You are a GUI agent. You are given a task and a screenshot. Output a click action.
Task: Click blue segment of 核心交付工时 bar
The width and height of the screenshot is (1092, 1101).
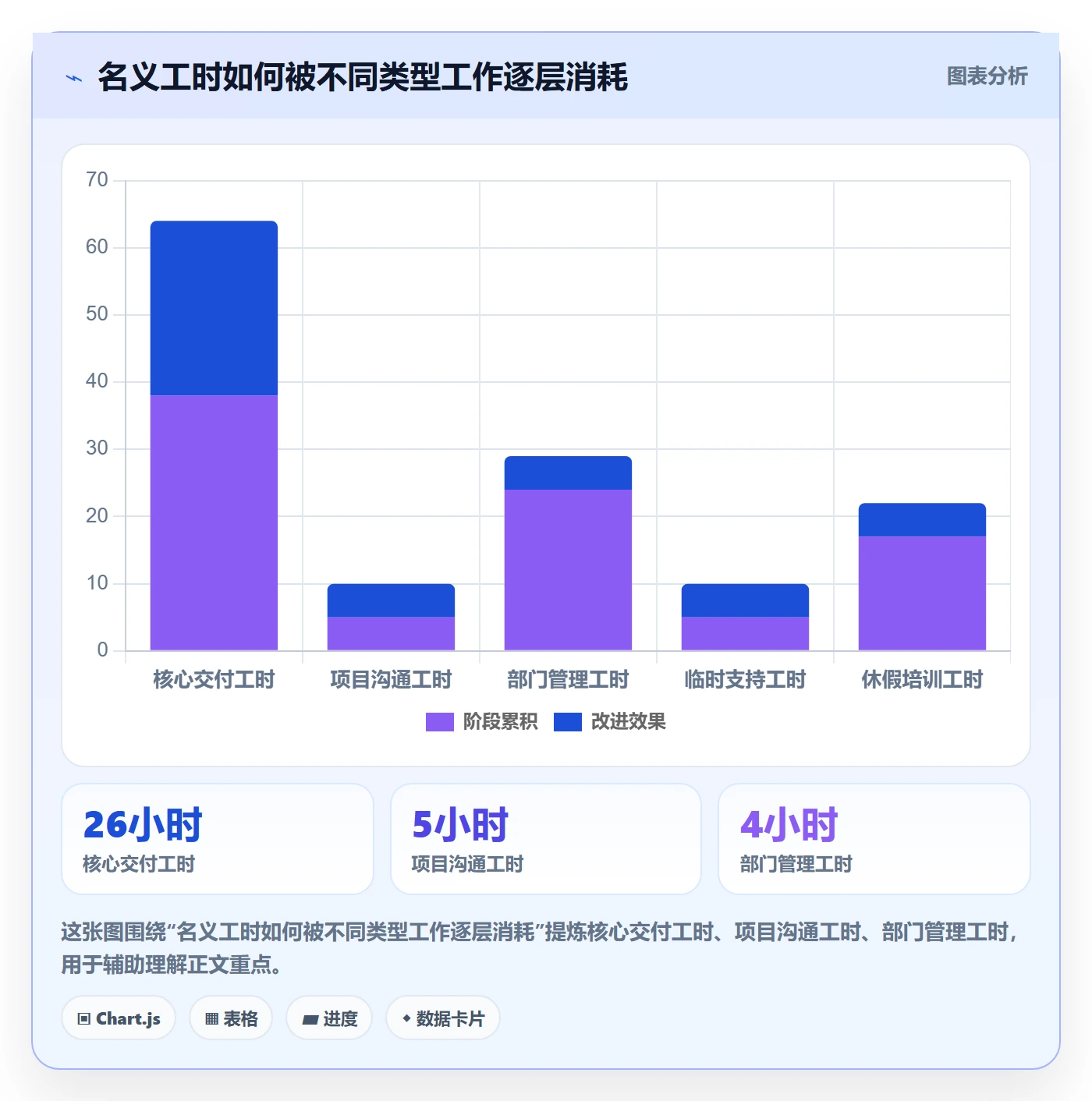214,308
